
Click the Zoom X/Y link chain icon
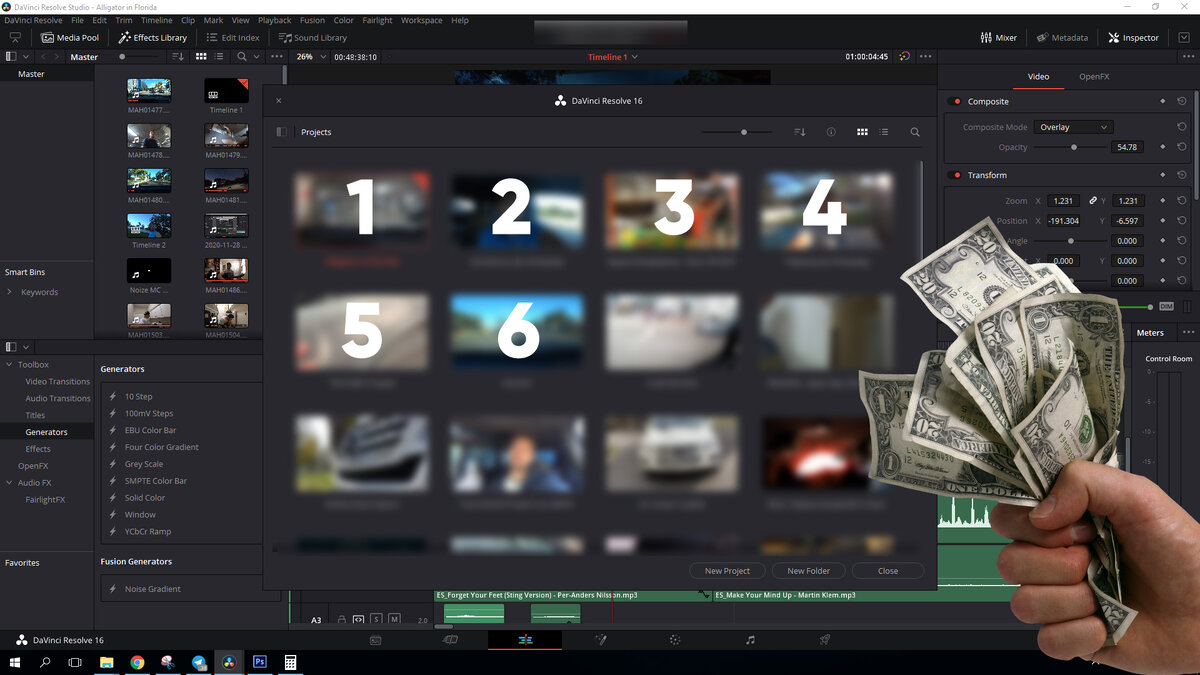coord(1093,201)
